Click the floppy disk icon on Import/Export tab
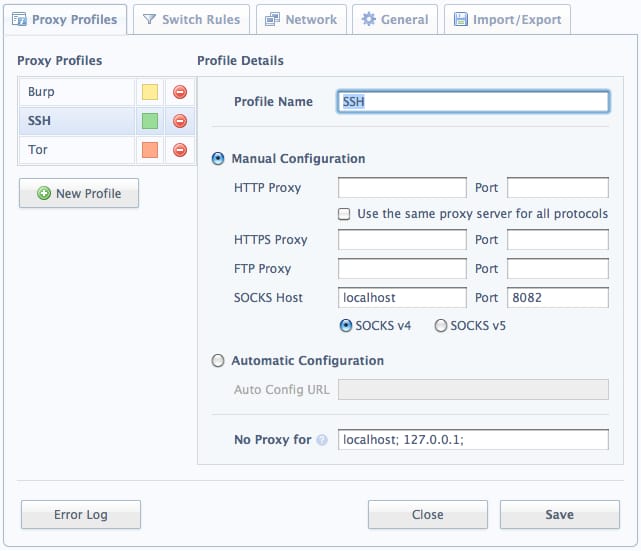This screenshot has width=641, height=551. click(x=461, y=19)
